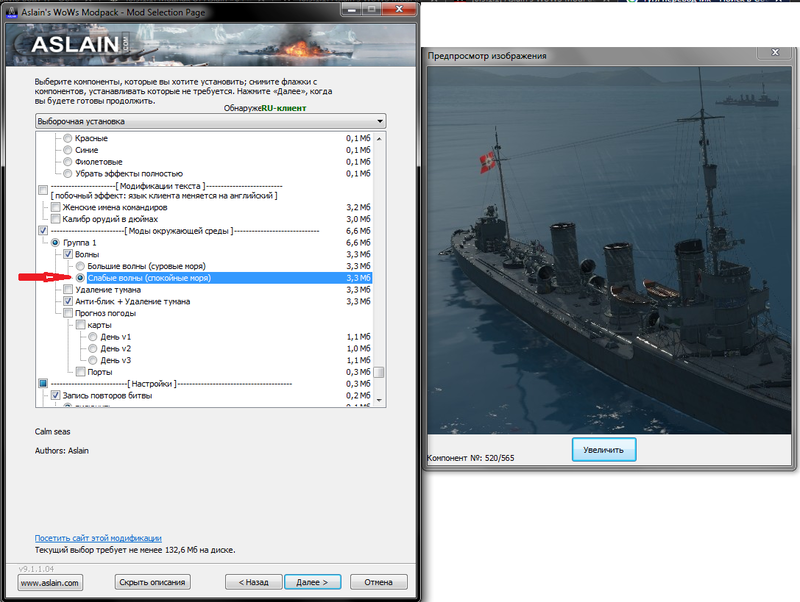
Task: Click the scroll-down arrow of the component list
Action: click(x=380, y=399)
